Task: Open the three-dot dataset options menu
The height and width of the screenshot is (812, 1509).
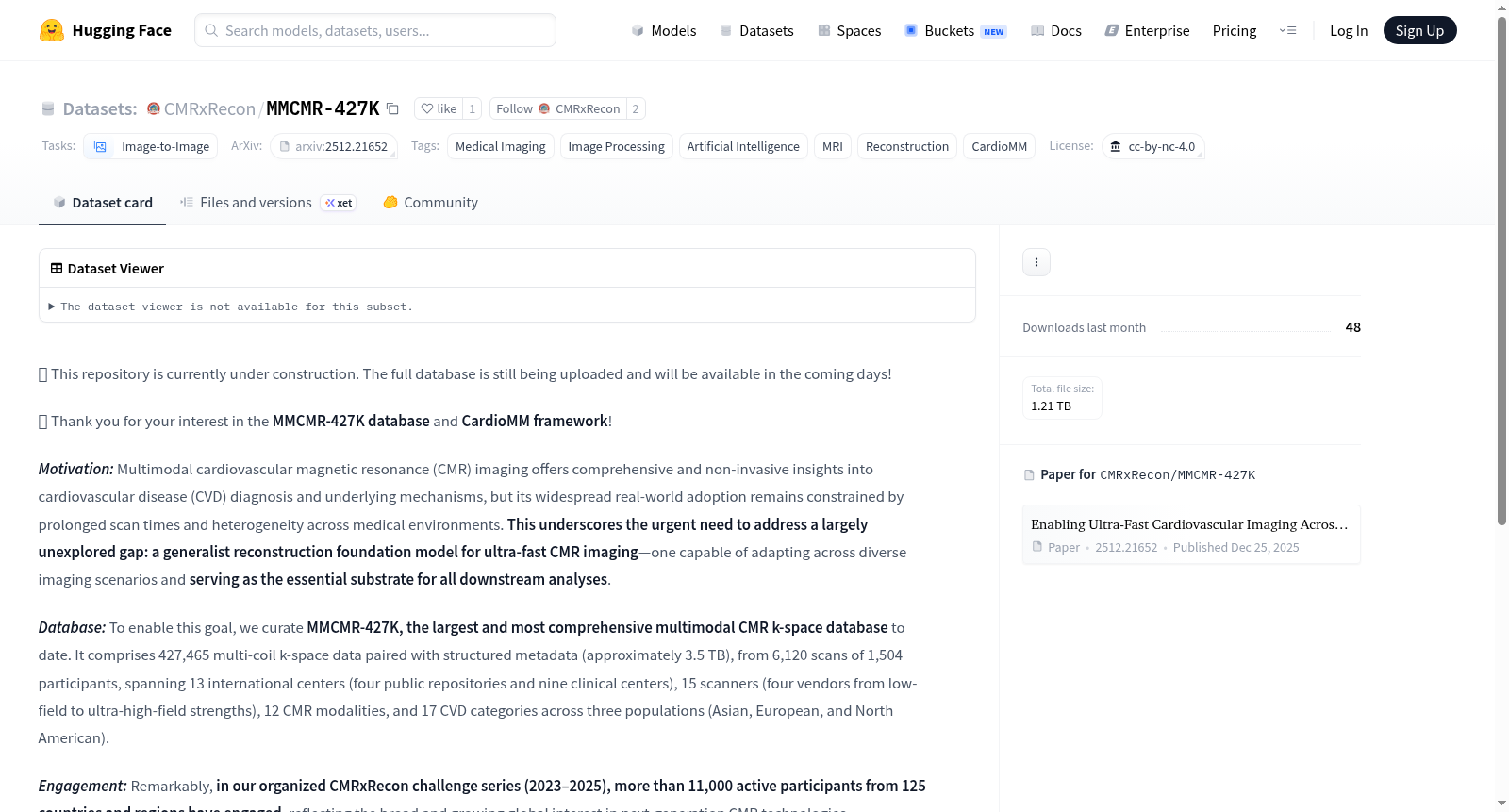Action: pyautogui.click(x=1036, y=262)
